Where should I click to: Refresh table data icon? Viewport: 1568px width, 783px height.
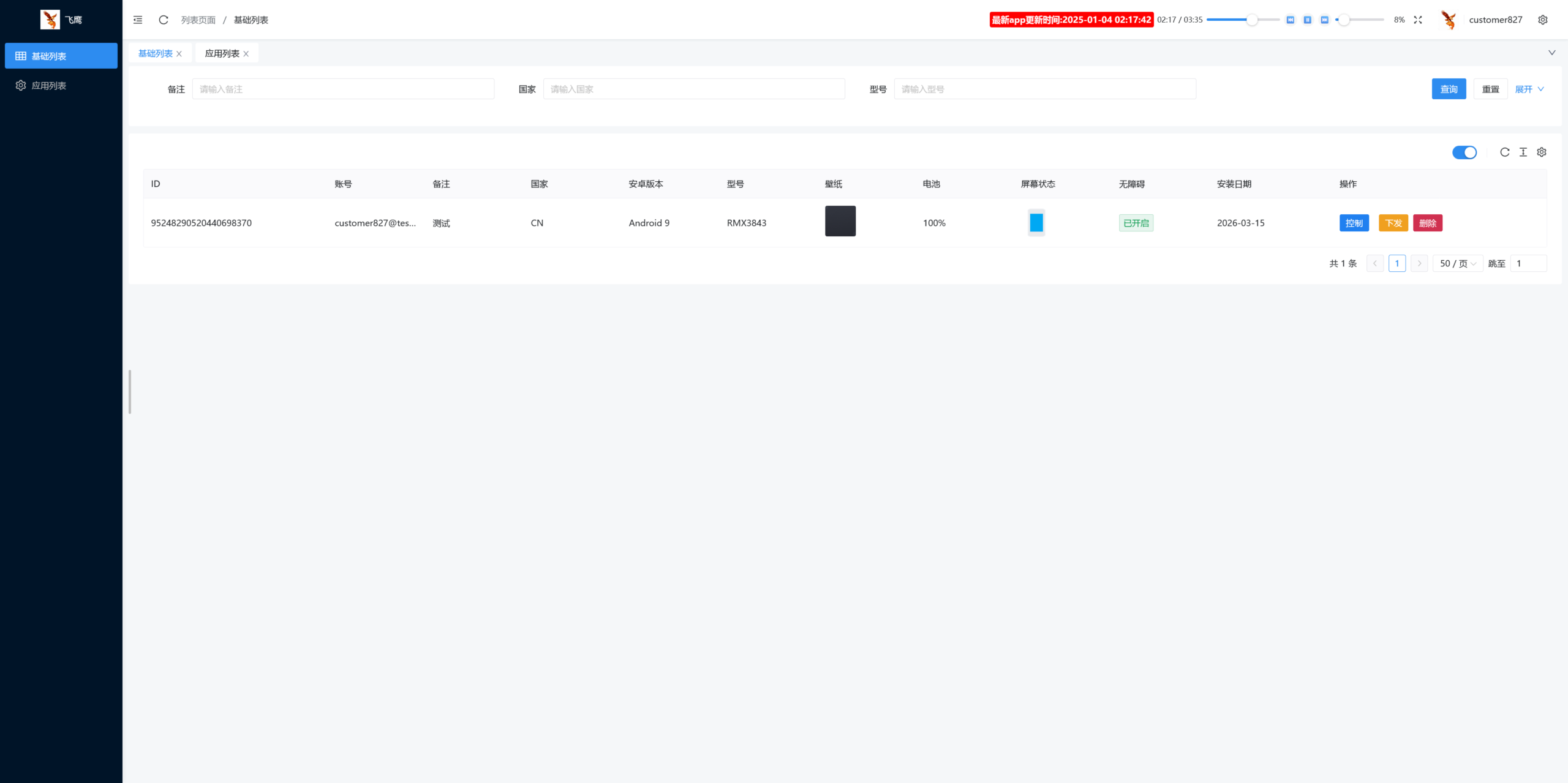[x=1504, y=152]
